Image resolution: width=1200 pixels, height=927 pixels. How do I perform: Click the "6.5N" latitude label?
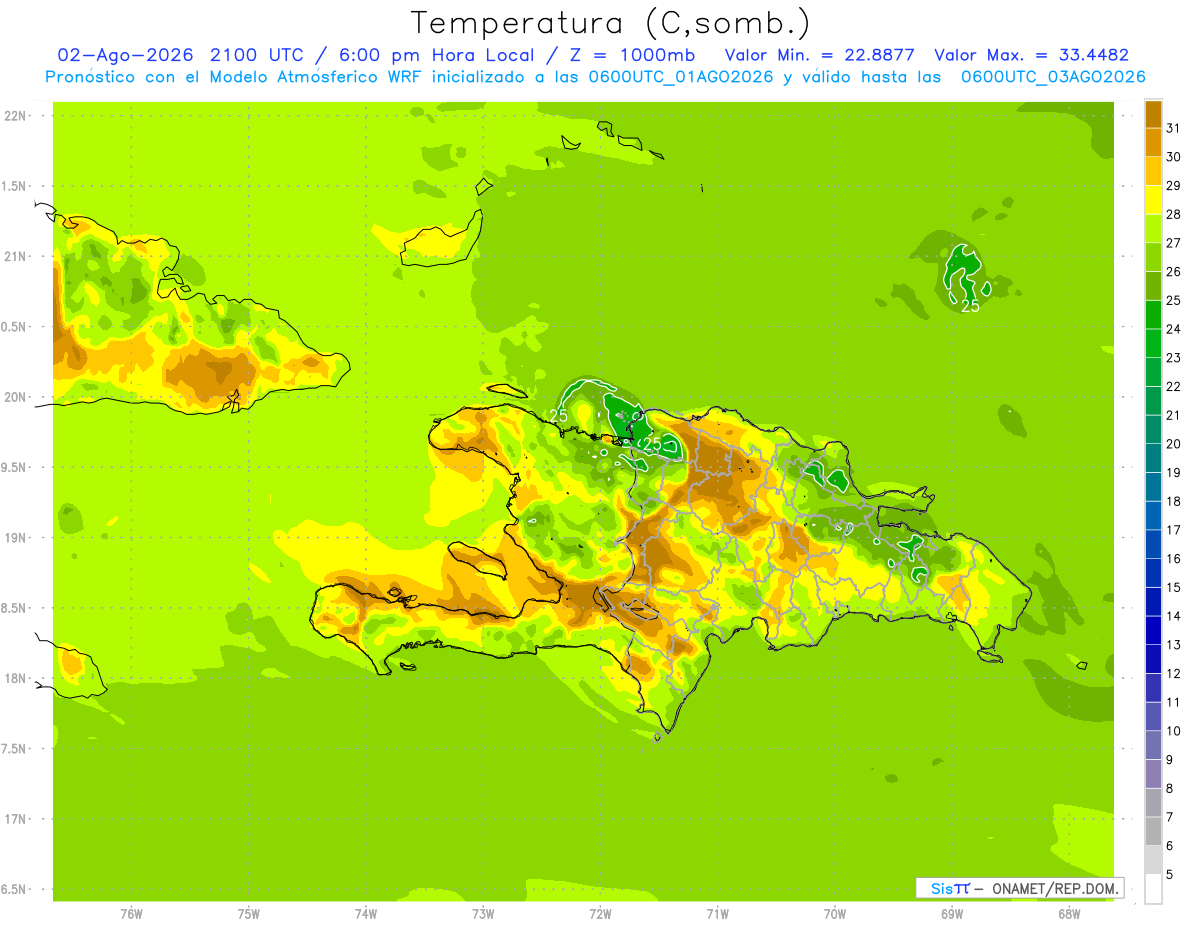[14, 889]
